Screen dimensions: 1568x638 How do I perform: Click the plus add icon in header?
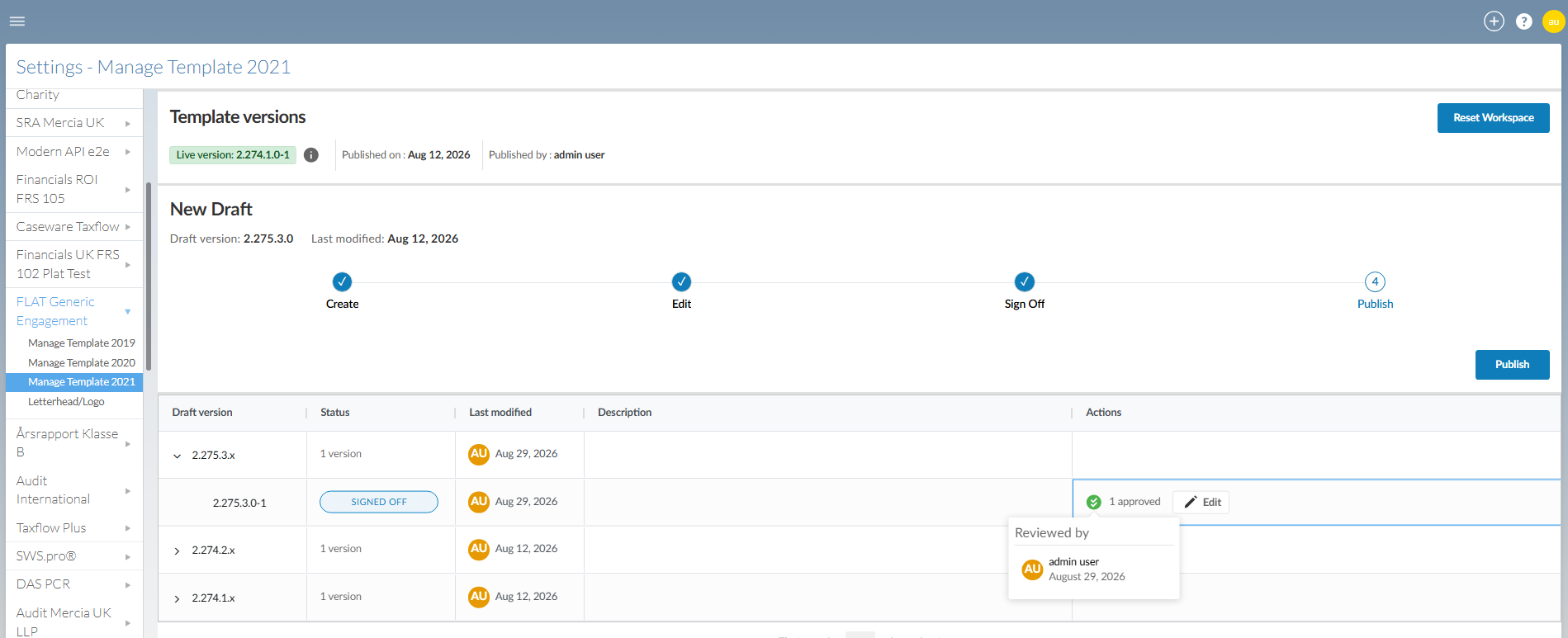(1494, 21)
